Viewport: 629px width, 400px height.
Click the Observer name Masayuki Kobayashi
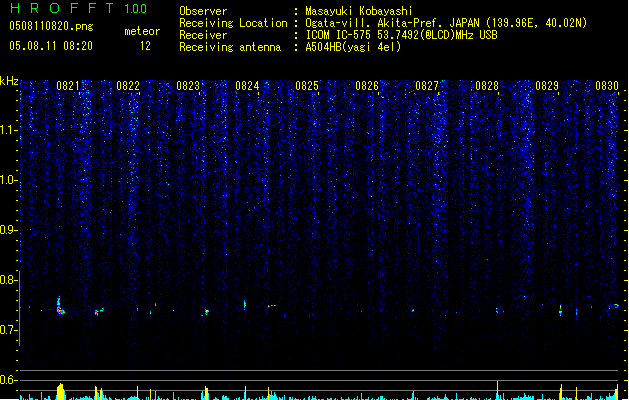point(359,11)
